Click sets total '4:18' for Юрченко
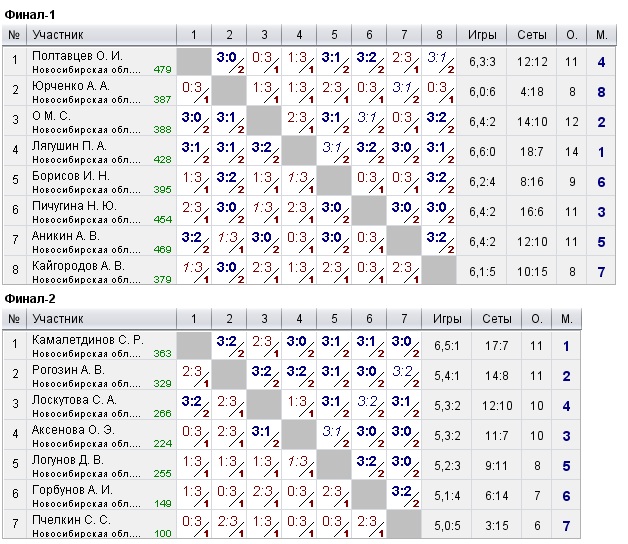Screen dimensions: 628x544 [531, 92]
